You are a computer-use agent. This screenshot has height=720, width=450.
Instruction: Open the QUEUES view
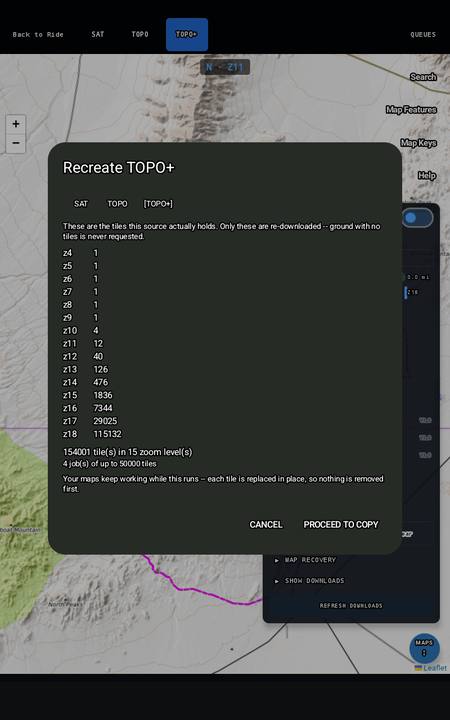click(423, 34)
